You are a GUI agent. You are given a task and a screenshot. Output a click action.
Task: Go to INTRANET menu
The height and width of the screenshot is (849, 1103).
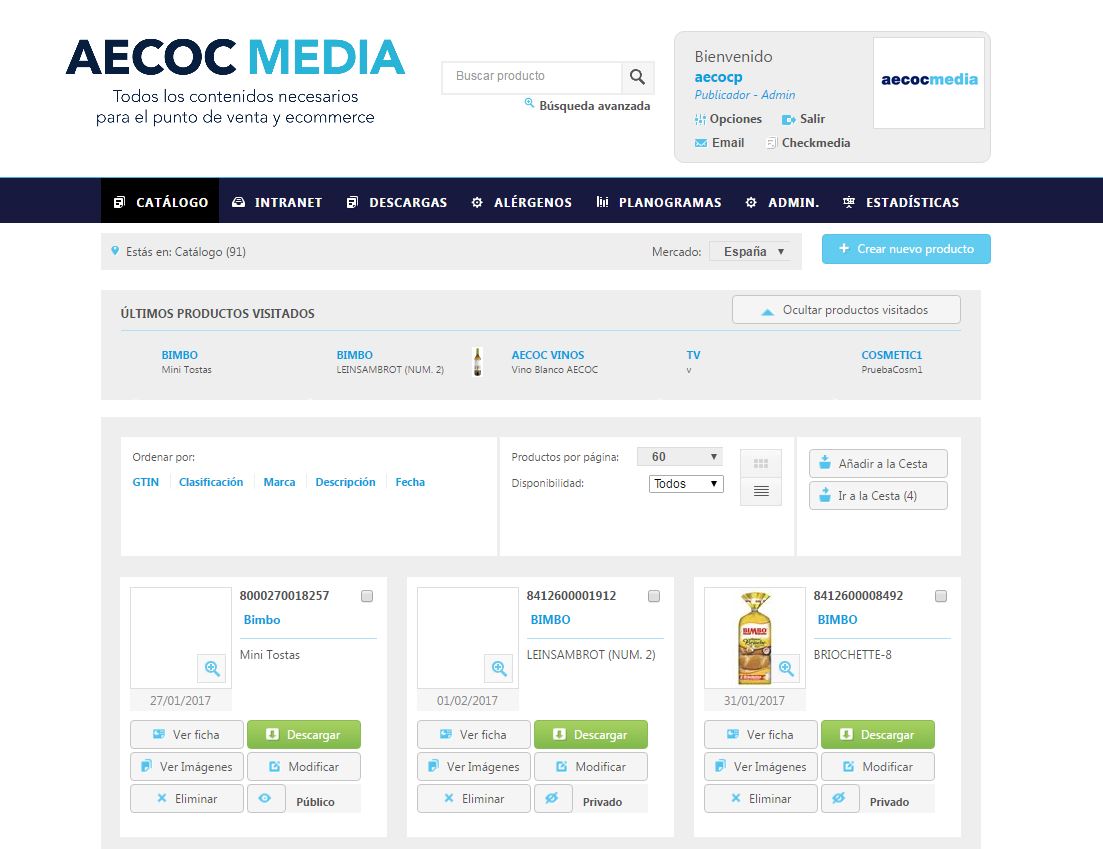pyautogui.click(x=277, y=202)
